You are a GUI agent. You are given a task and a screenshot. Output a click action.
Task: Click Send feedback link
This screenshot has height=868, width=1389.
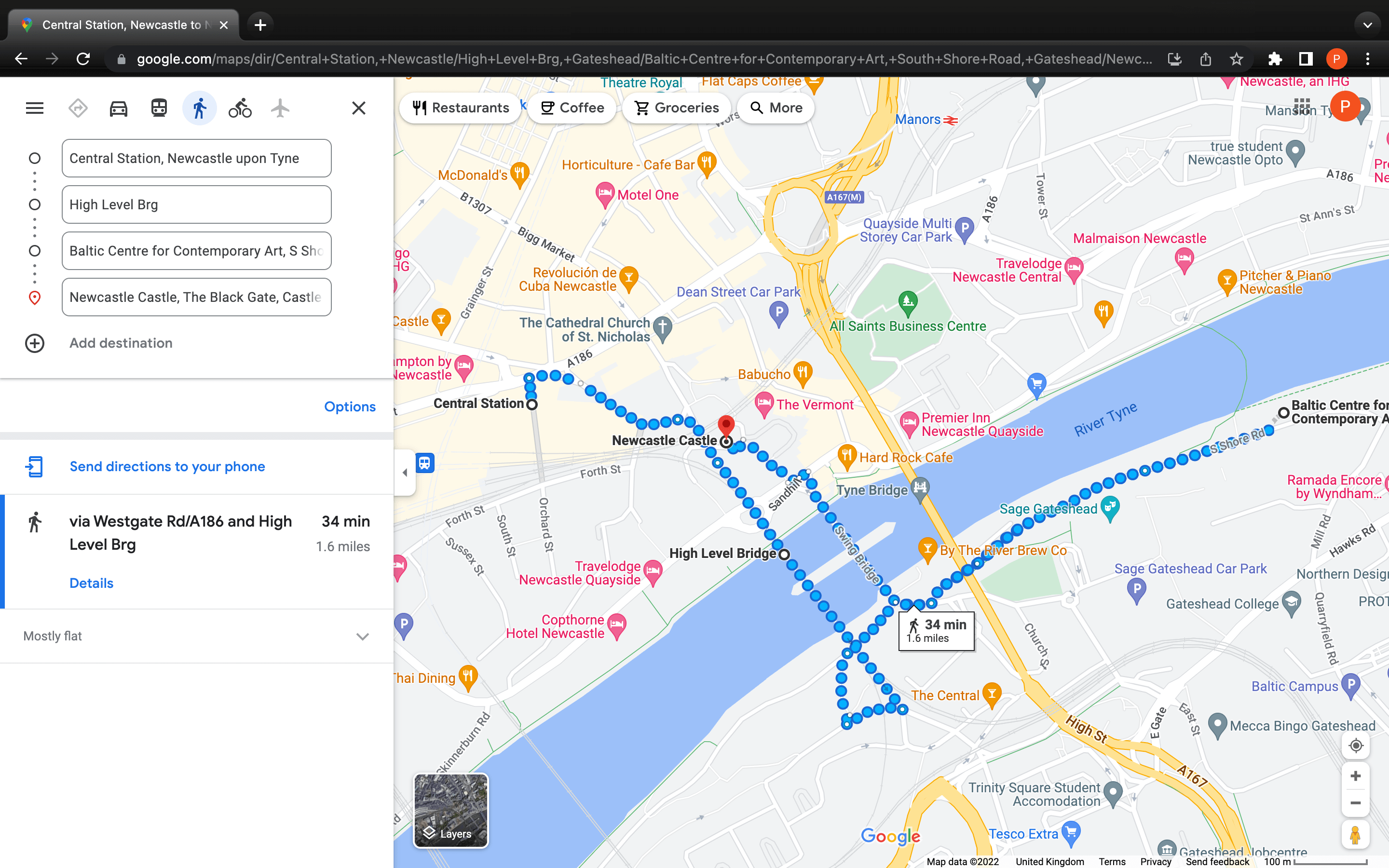[1217, 861]
